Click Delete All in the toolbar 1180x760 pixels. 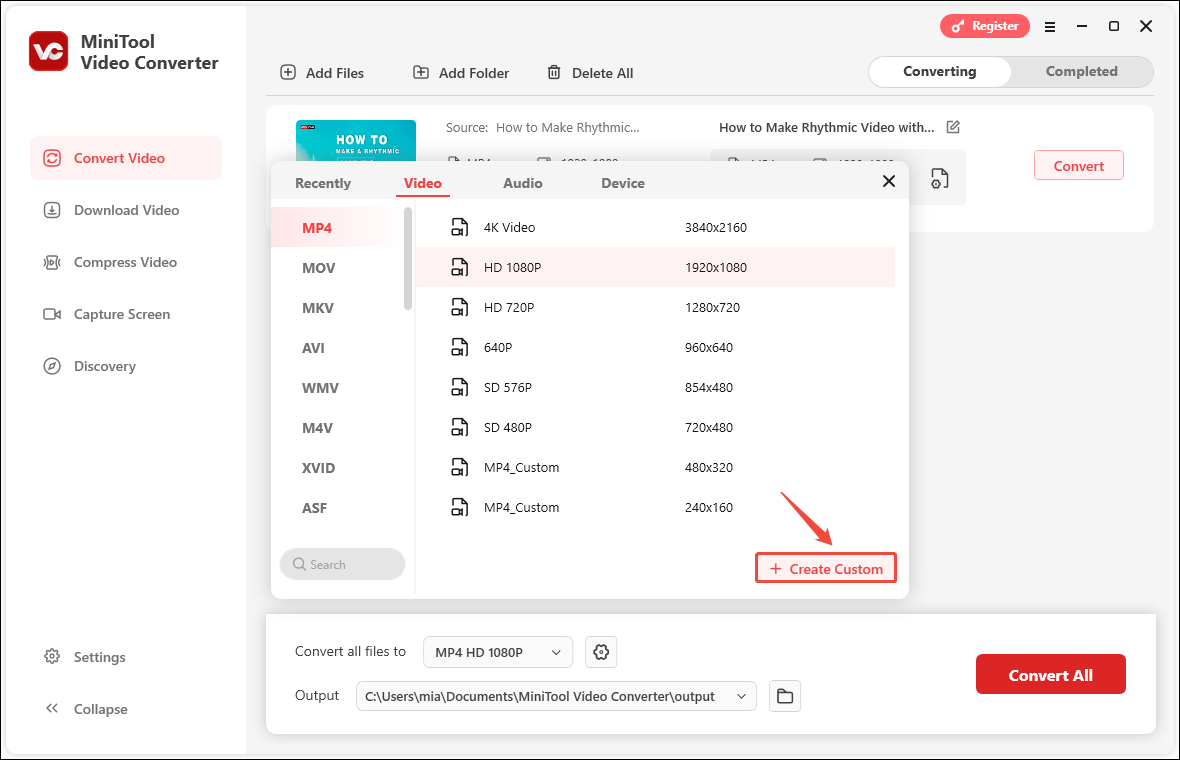click(x=590, y=73)
